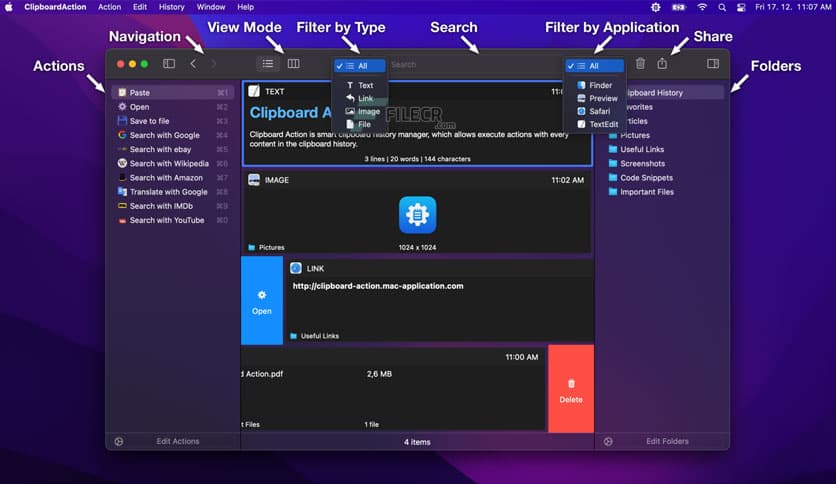Run Search with Wikipedia action
This screenshot has height=484, width=836.
coord(173,164)
